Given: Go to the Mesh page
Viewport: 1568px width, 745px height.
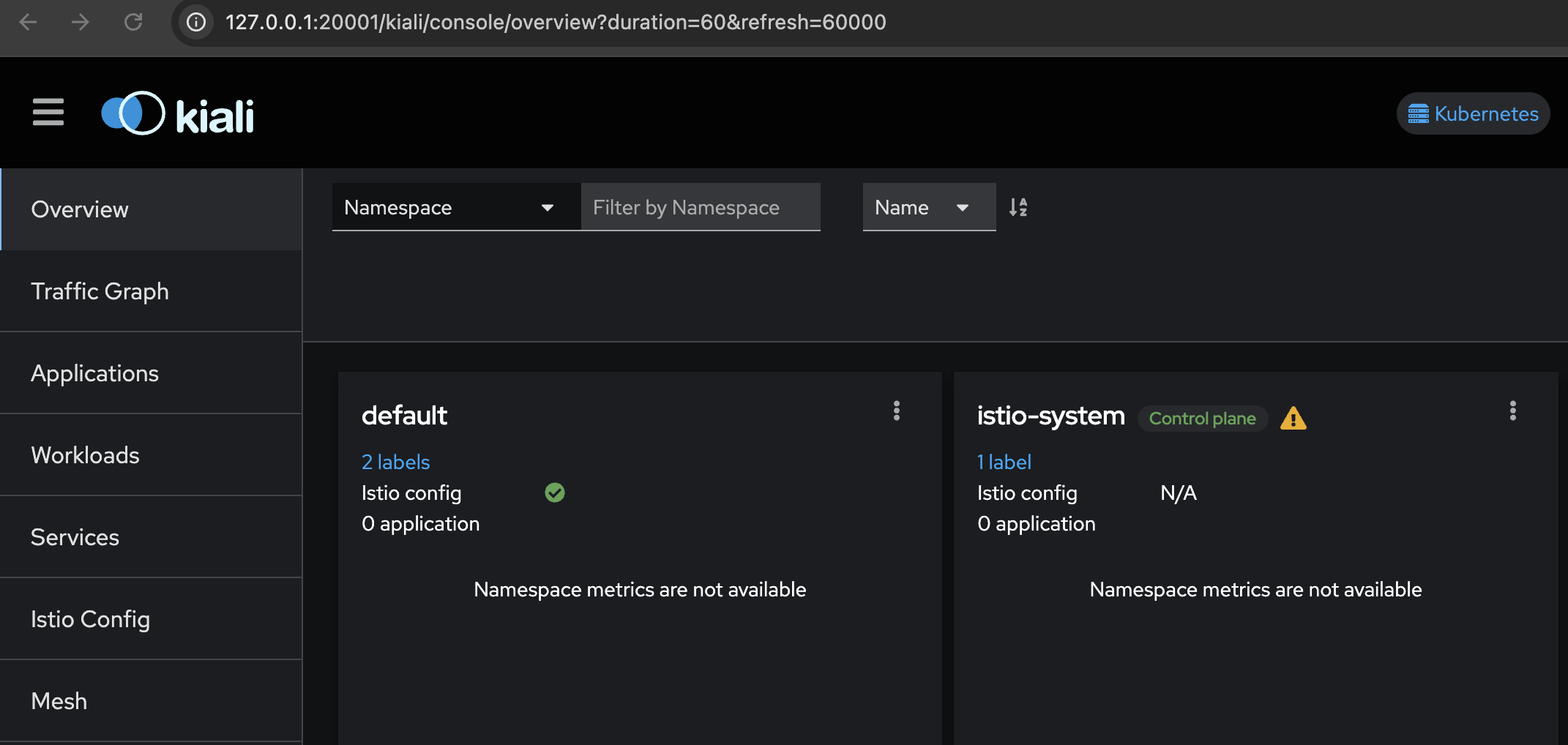Looking at the screenshot, I should [x=59, y=701].
